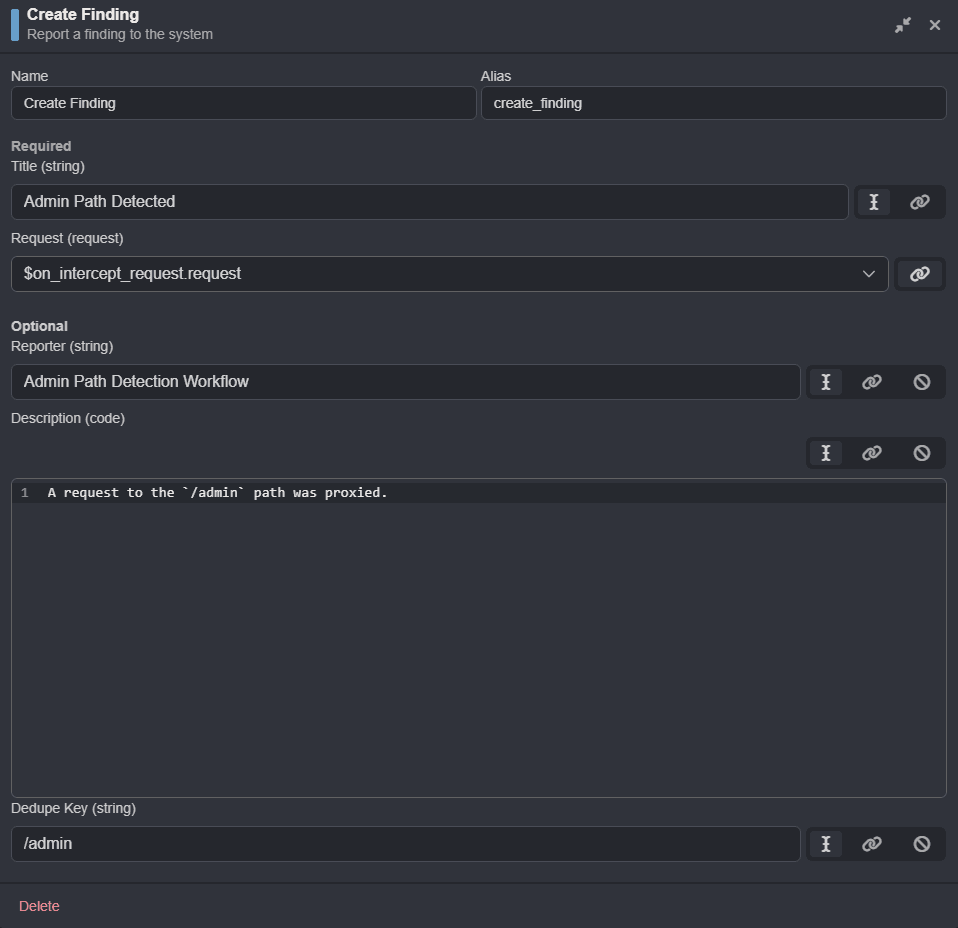The image size is (958, 928).
Task: Close the Create Finding dialog
Action: (934, 24)
